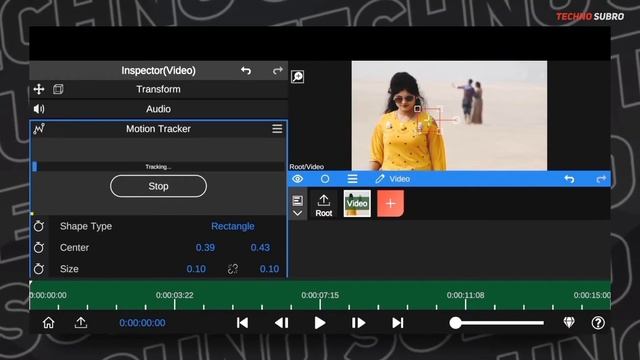Undo in the blue layer bar
This screenshot has width=640, height=360.
click(x=569, y=179)
